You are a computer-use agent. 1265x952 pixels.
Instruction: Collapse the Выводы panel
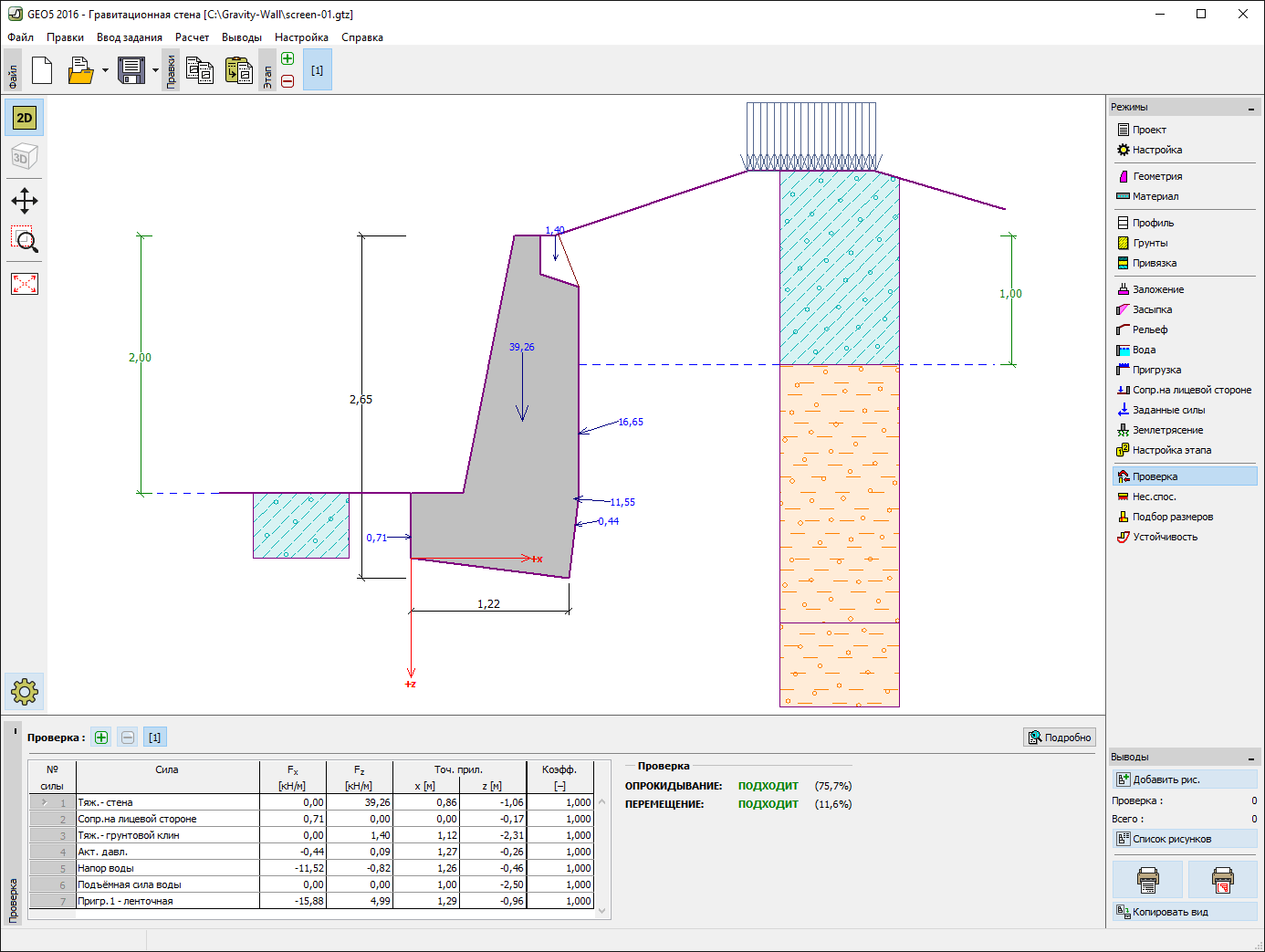(1250, 758)
